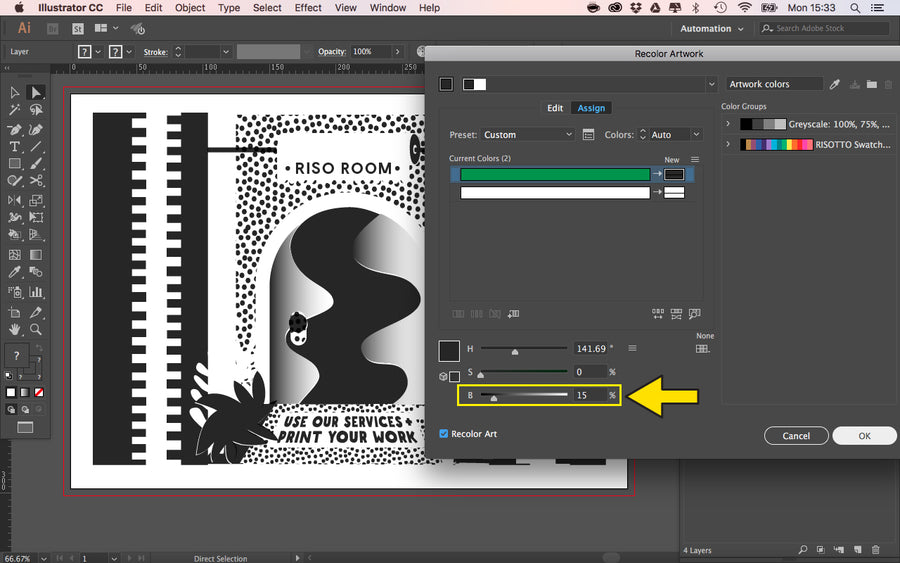Open the Preset Custom dropdown
The width and height of the screenshot is (900, 563).
(527, 134)
